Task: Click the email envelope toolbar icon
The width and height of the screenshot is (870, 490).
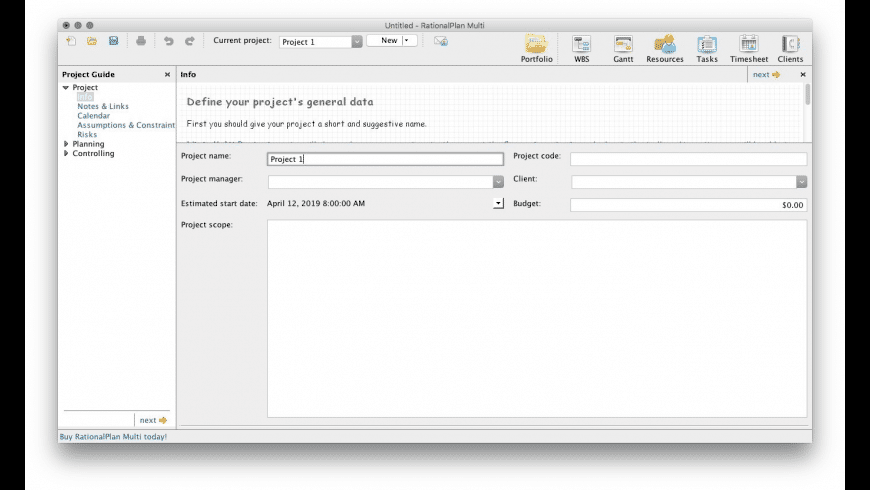Action: coord(441,41)
